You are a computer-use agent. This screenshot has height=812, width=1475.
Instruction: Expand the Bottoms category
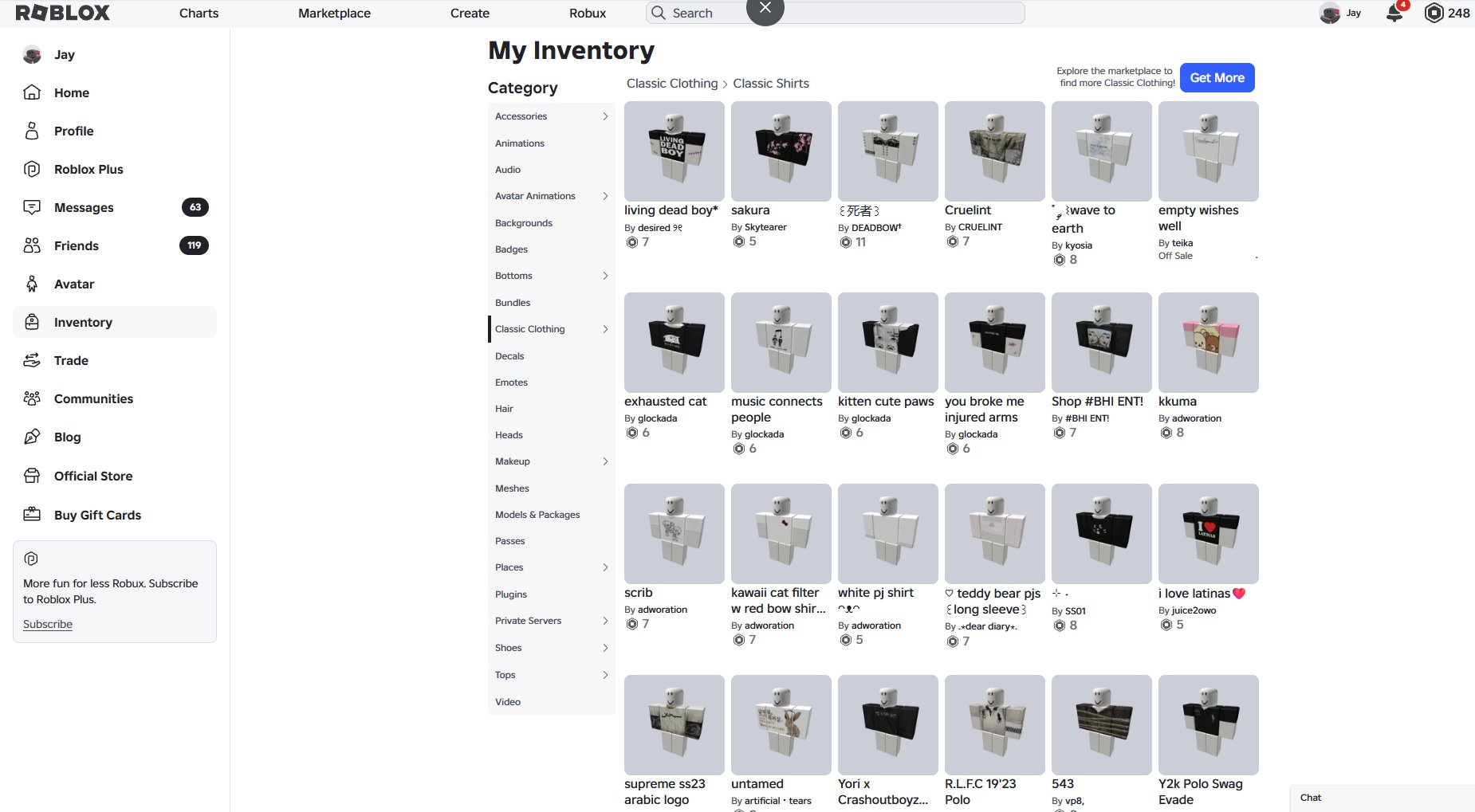pos(605,276)
